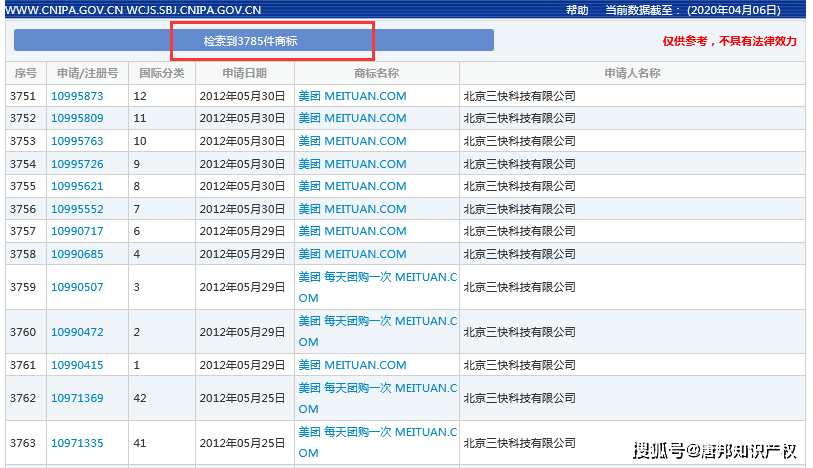Viewport: 813px width, 468px height.
Task: Open 美团 MEITUAN.COM trademark in row 3756
Action: 353,209
